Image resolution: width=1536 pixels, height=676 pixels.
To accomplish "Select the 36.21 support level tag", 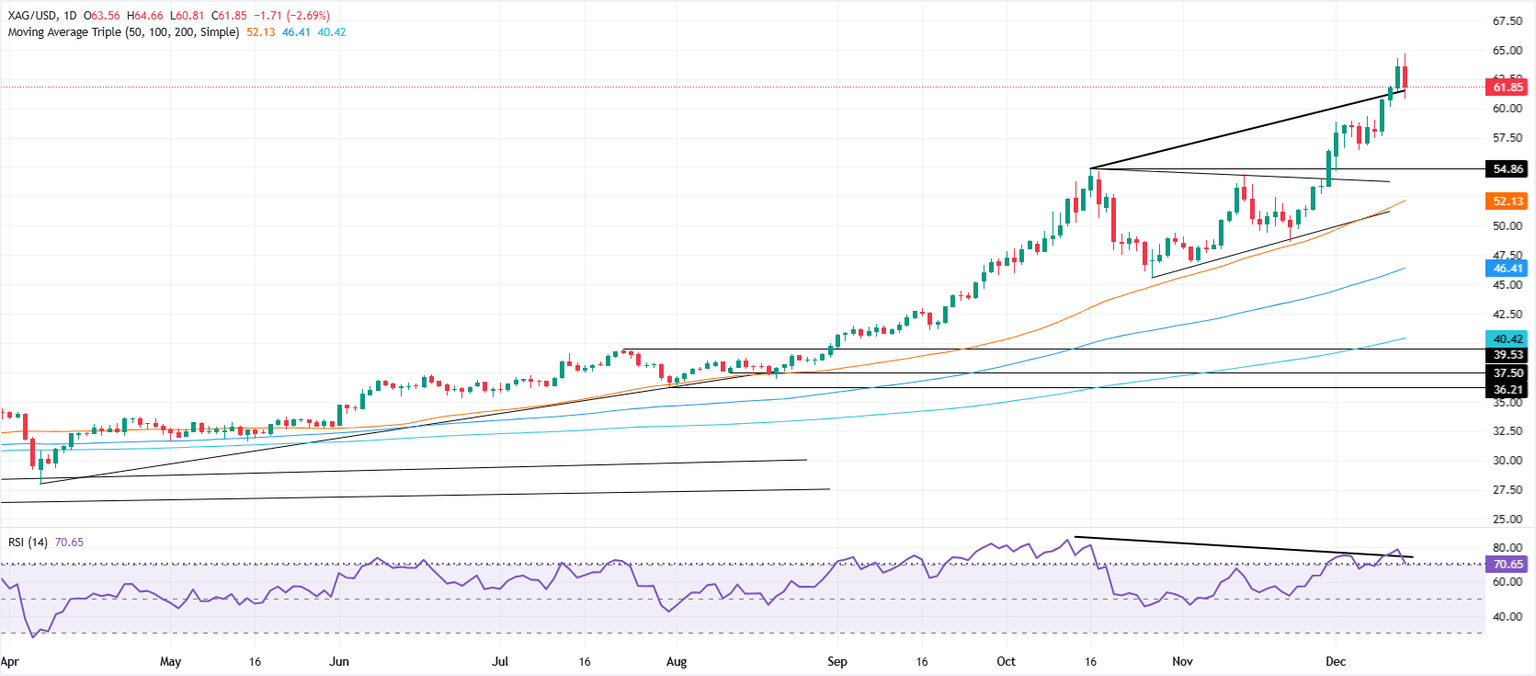I will click(1506, 388).
